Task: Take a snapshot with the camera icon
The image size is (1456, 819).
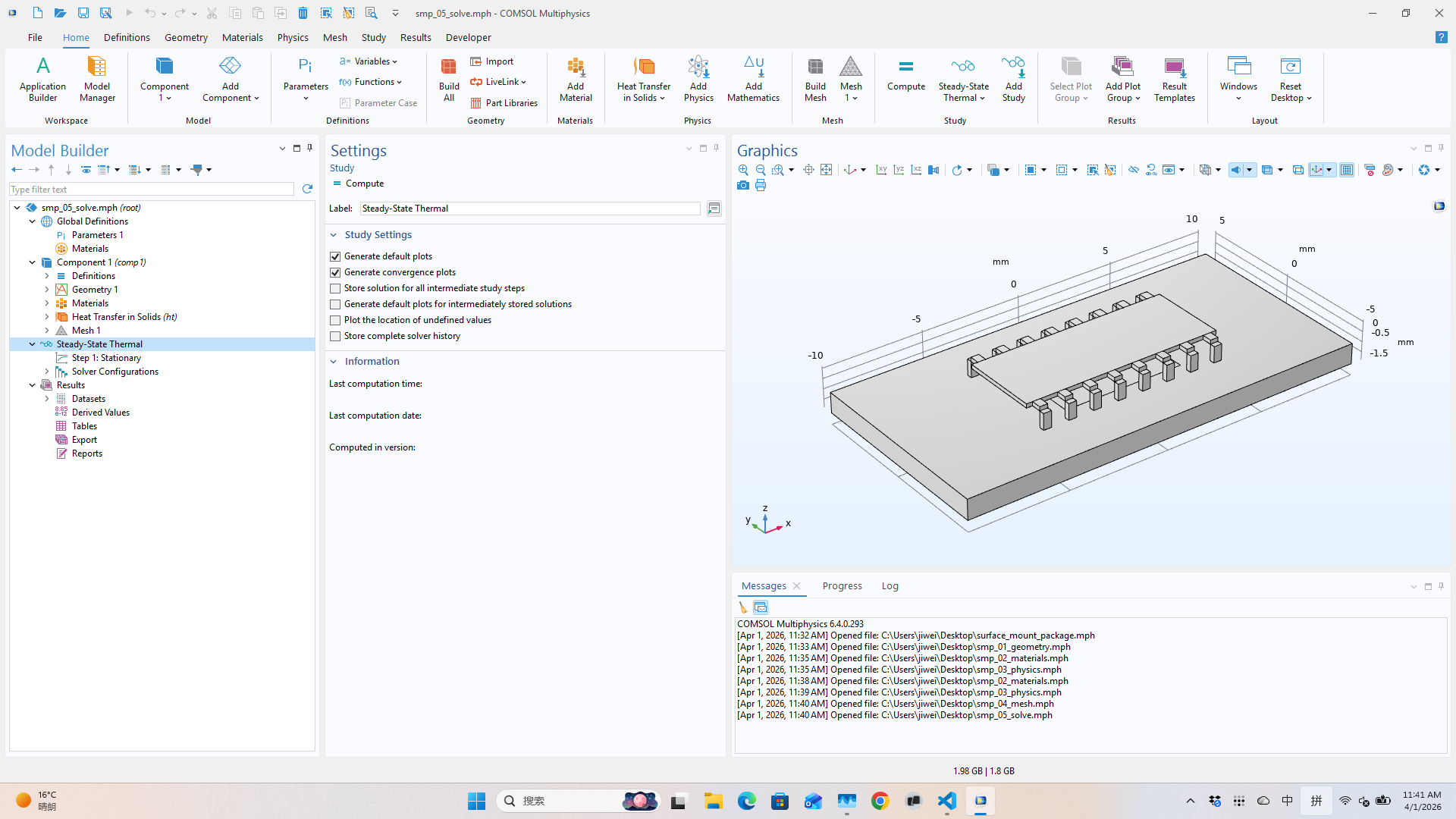Action: (743, 185)
